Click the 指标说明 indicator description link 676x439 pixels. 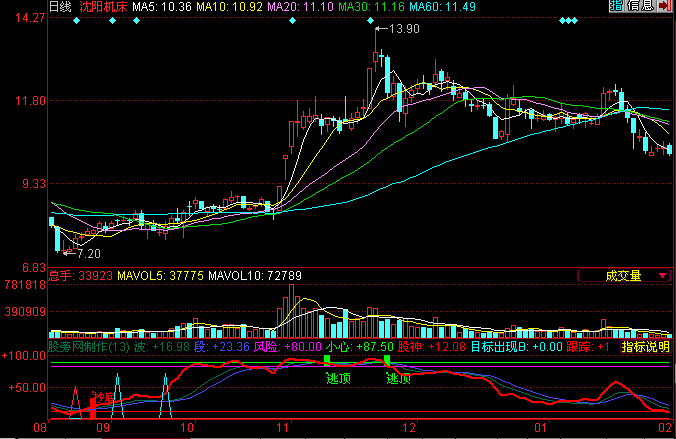pyautogui.click(x=645, y=347)
